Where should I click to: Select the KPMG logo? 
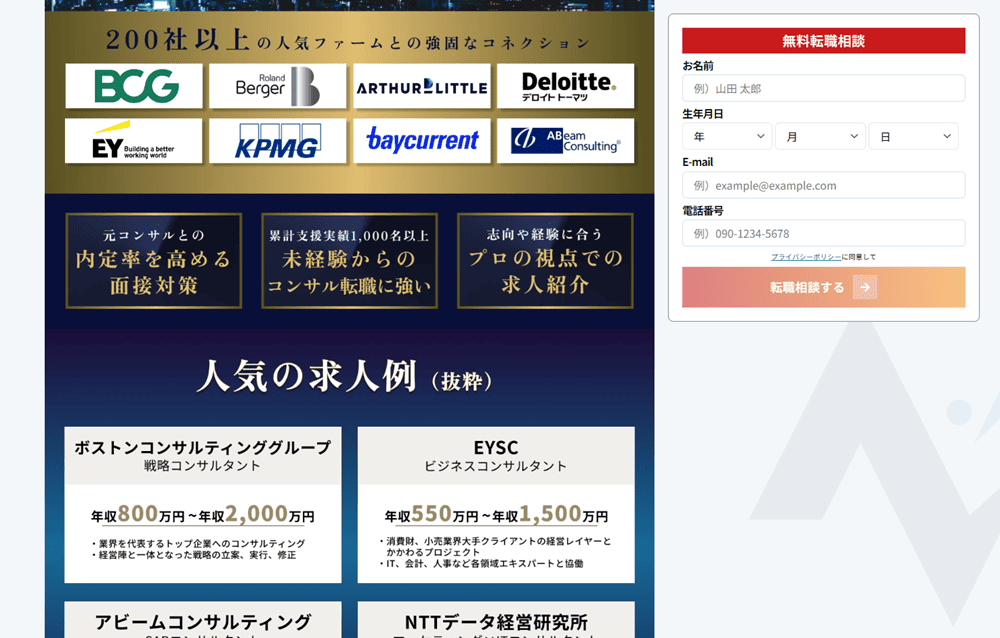[277, 141]
